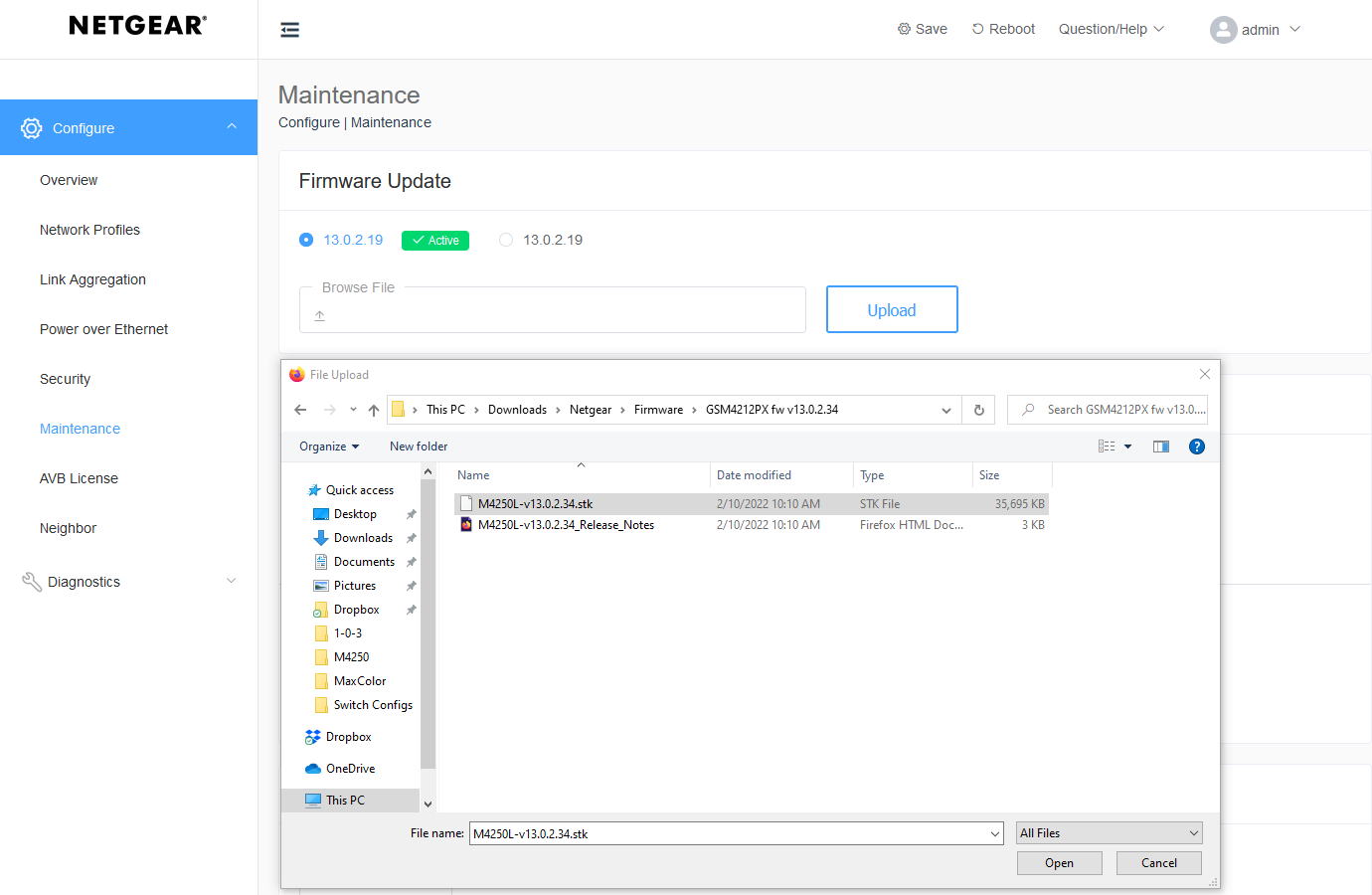Expand the Question/Help dropdown
This screenshot has width=1372, height=895.
tap(1112, 29)
